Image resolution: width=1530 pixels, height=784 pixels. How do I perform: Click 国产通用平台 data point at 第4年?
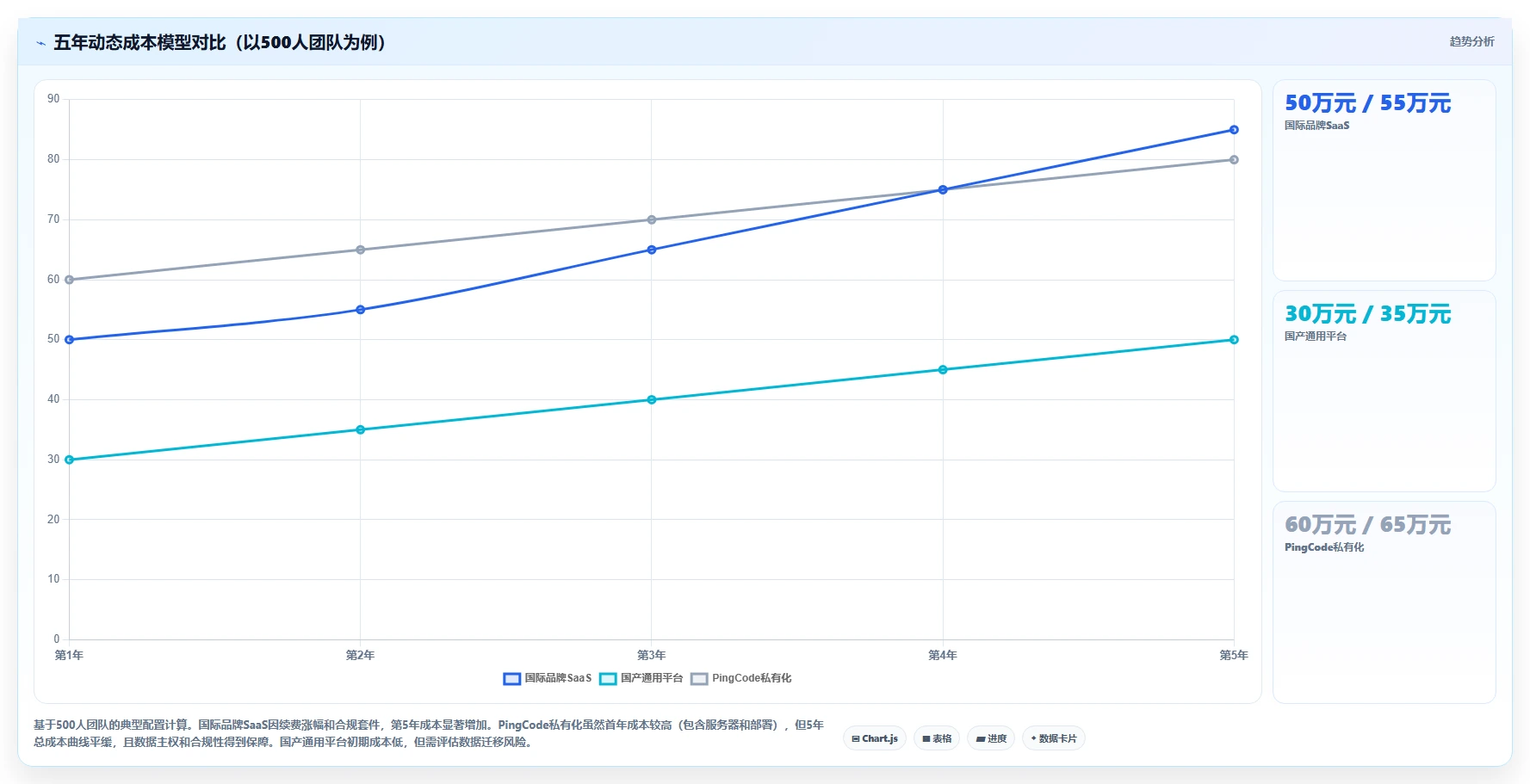click(x=943, y=370)
